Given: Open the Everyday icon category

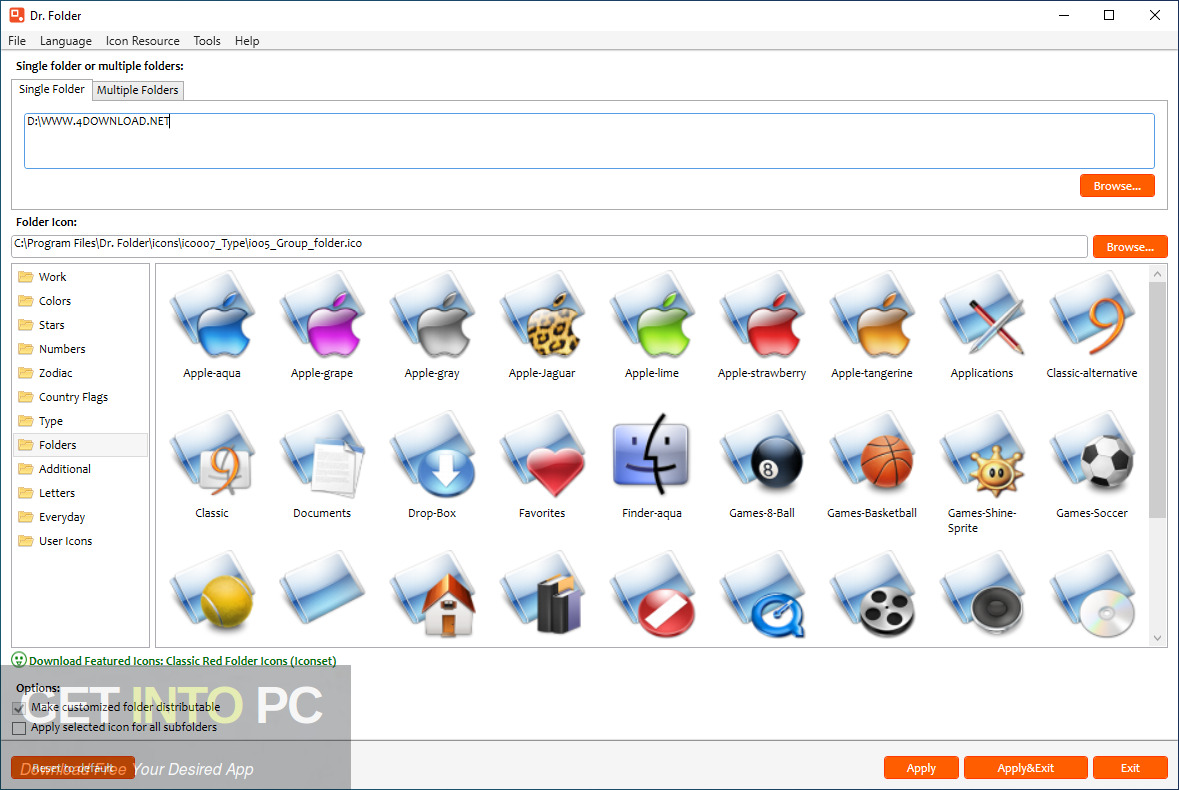Looking at the screenshot, I should click(x=80, y=517).
